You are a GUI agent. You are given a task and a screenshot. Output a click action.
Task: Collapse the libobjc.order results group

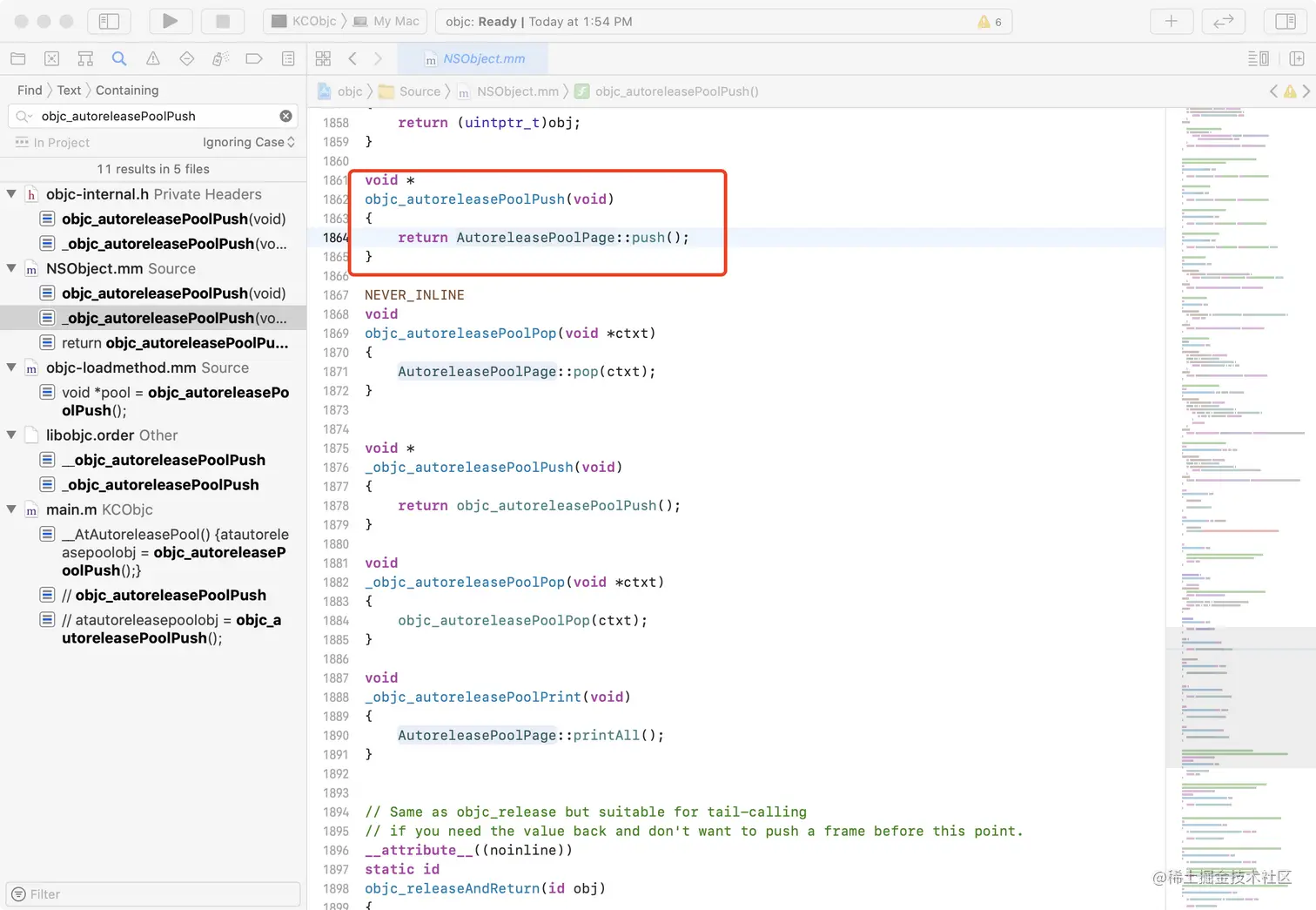tap(11, 435)
